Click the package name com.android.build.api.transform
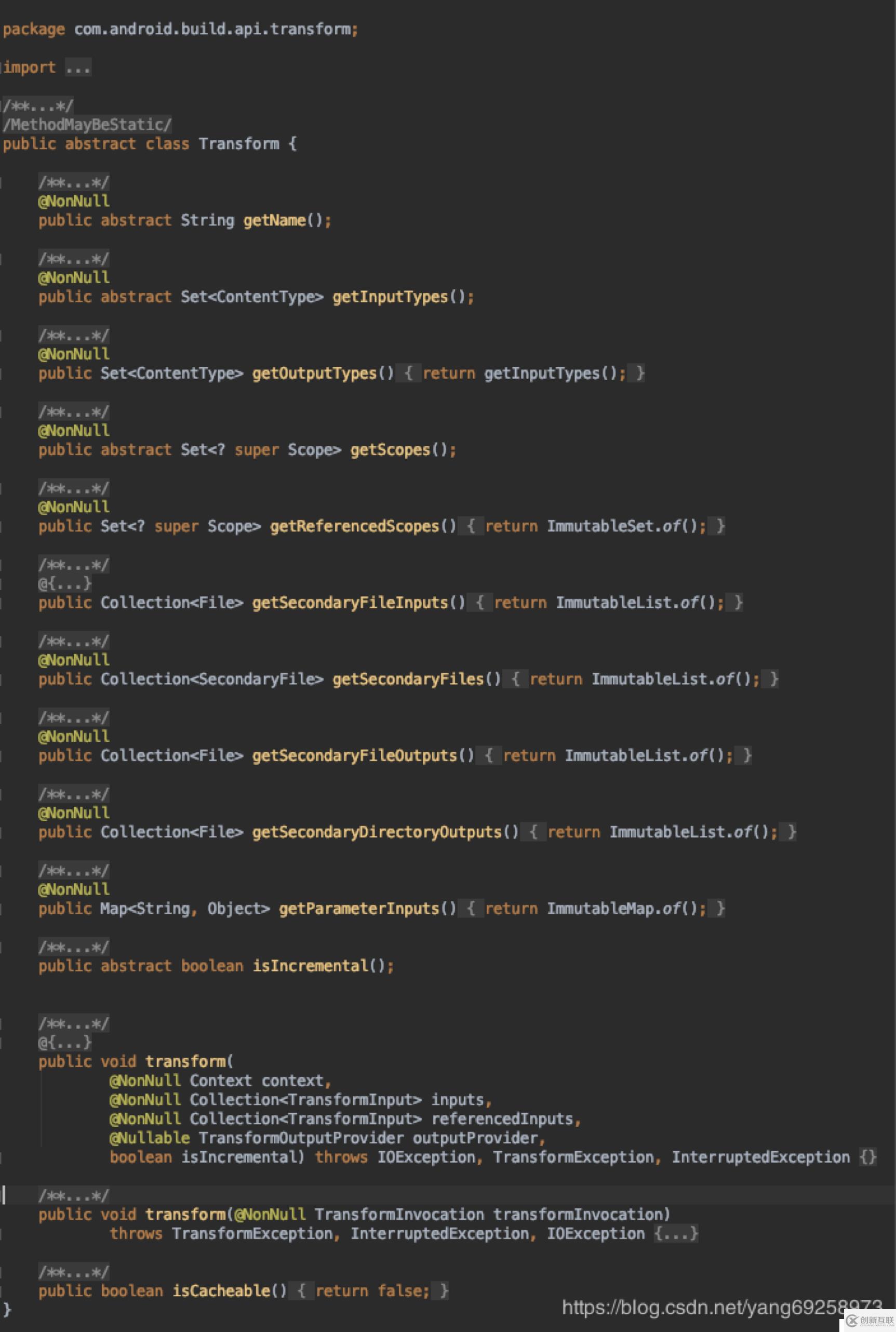This screenshot has height=1332, width=896. click(x=212, y=29)
